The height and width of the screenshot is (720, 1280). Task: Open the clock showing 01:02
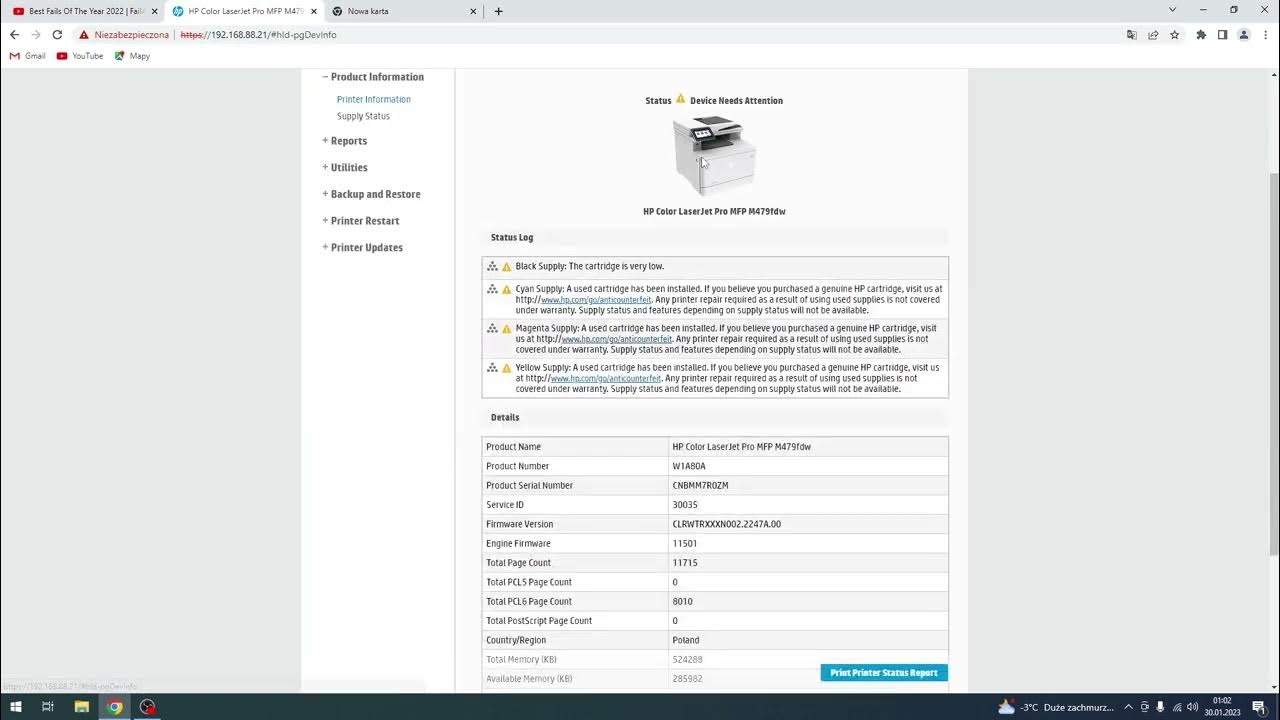pyautogui.click(x=1222, y=707)
